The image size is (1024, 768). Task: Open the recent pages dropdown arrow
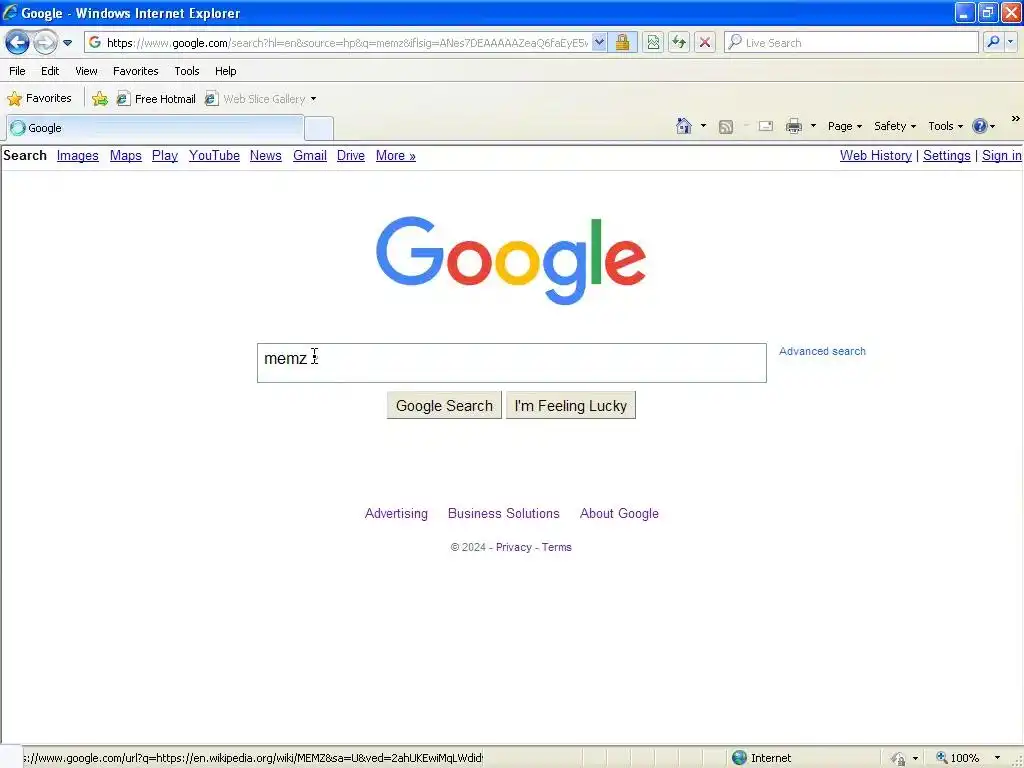click(67, 43)
